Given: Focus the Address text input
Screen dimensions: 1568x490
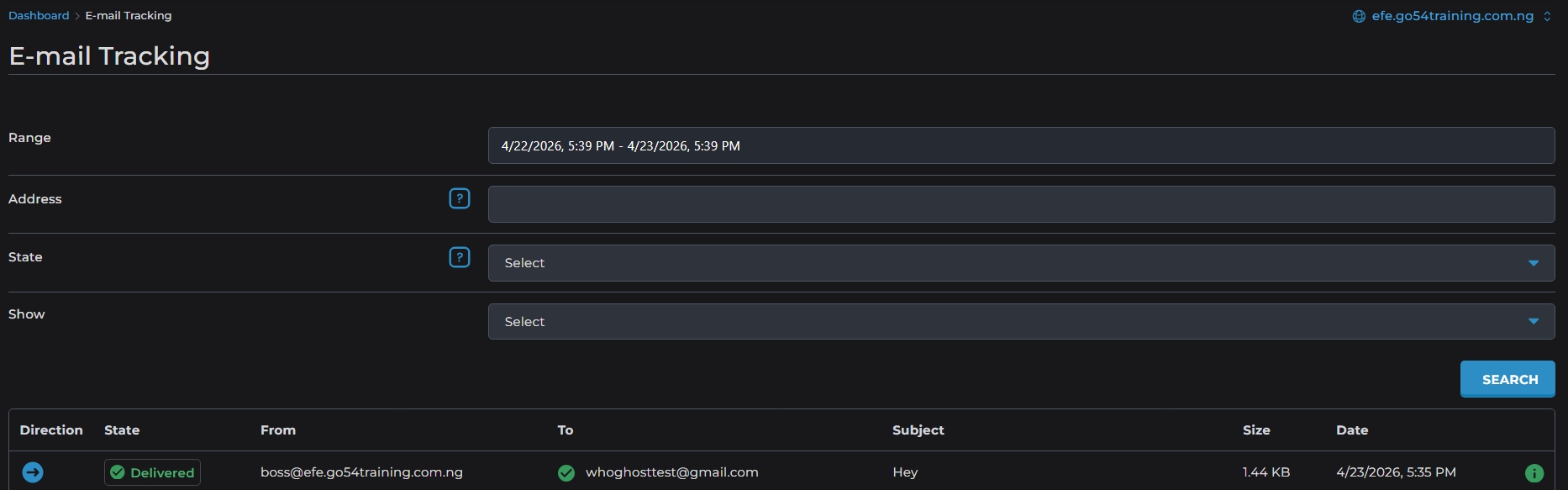Looking at the screenshot, I should click(x=1021, y=204).
